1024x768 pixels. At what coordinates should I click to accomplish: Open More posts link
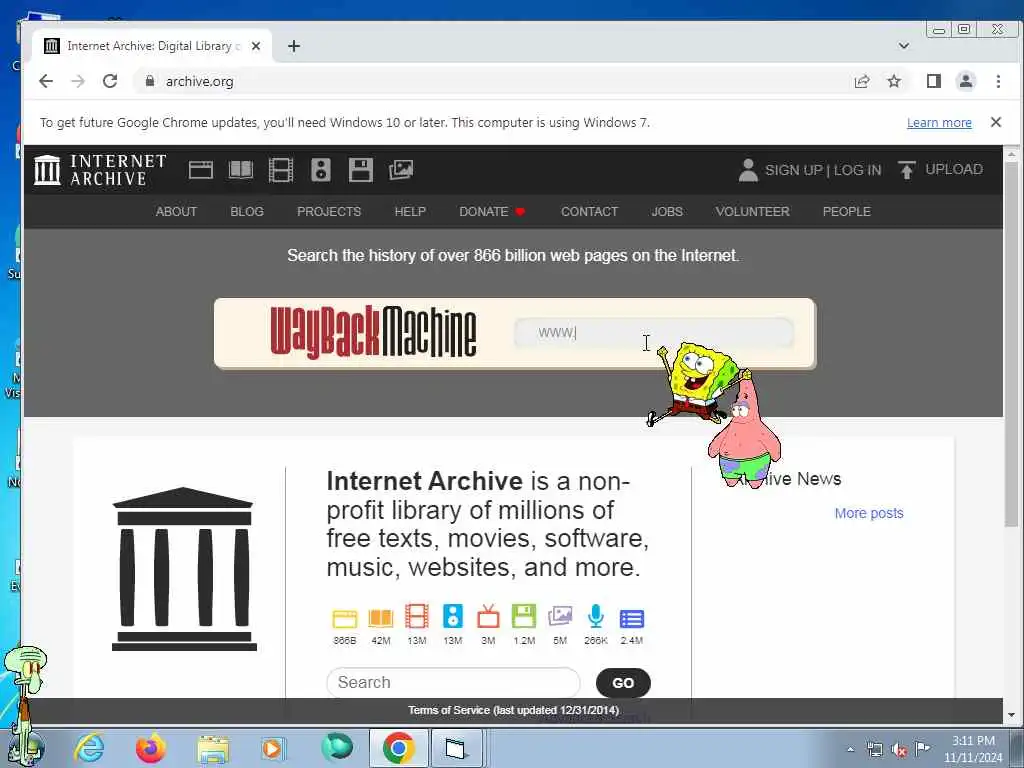pos(869,513)
